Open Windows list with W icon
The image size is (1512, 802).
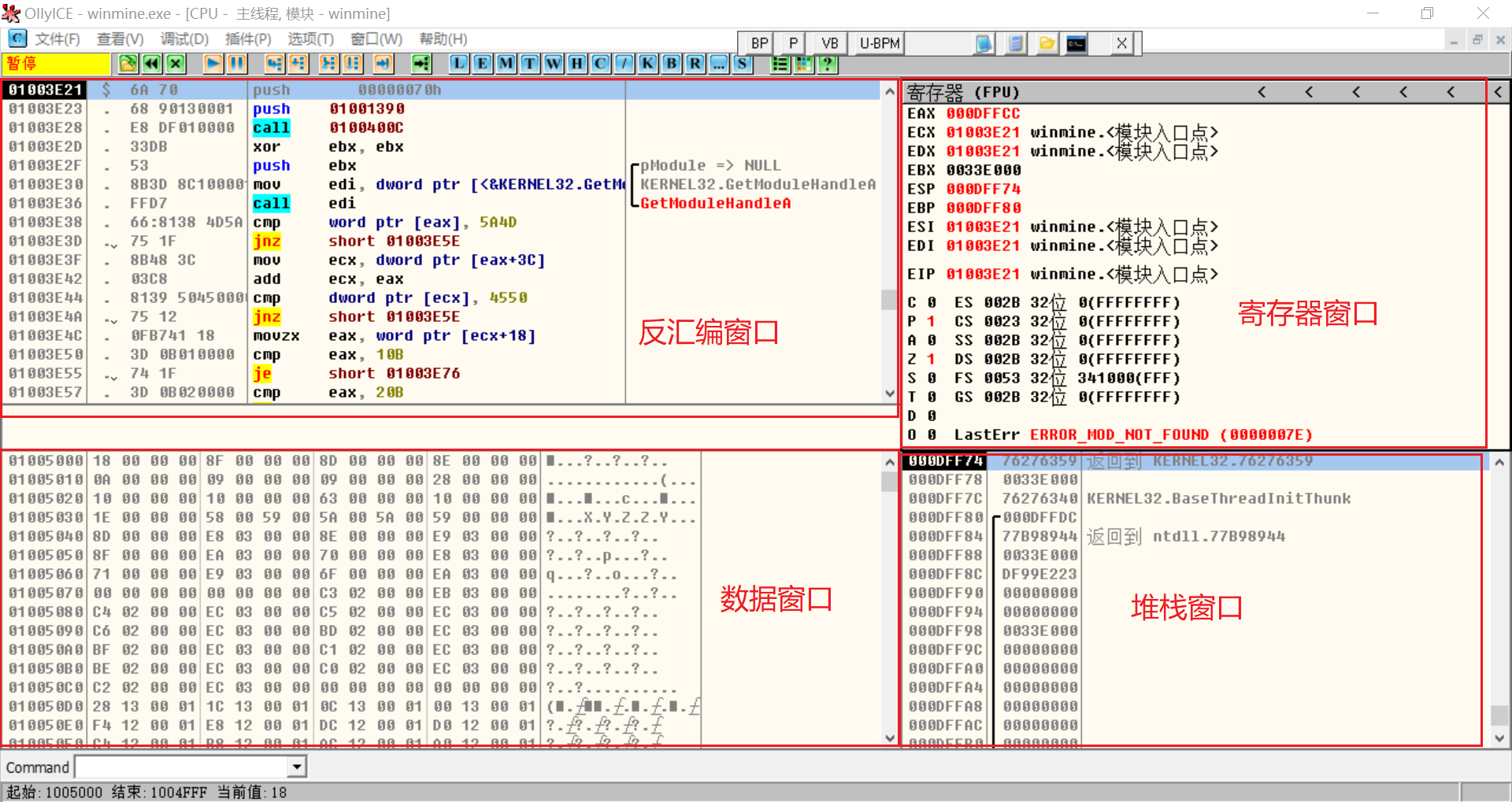coord(554,64)
